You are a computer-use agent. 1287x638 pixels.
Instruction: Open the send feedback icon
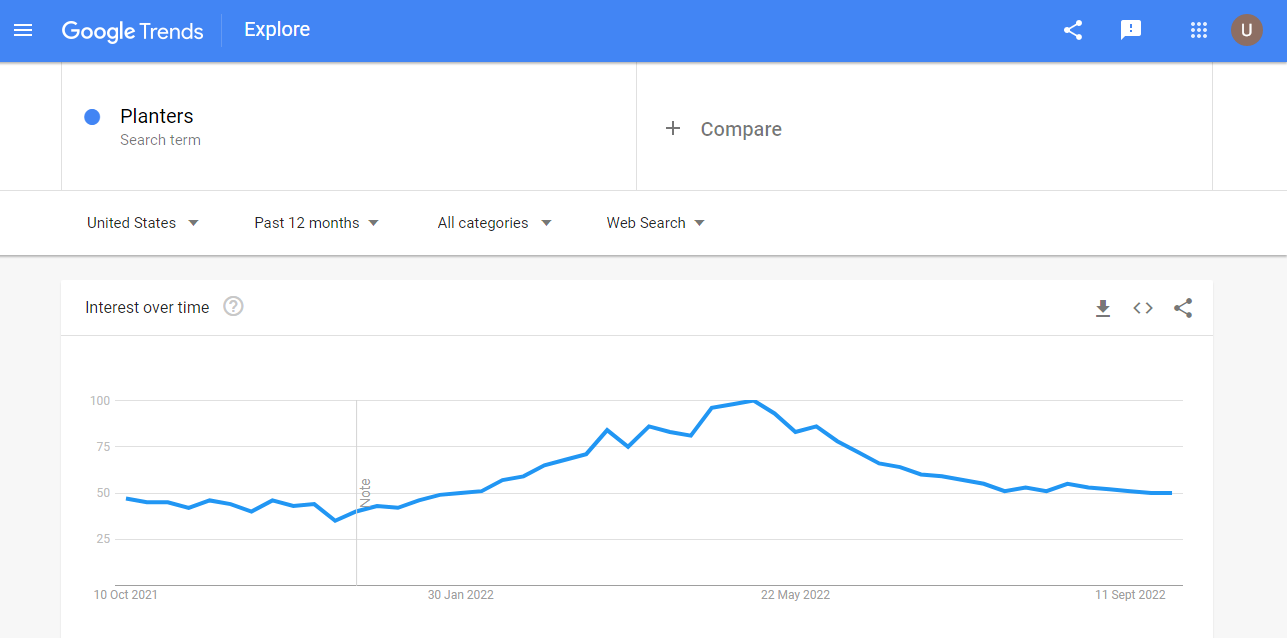(1131, 30)
